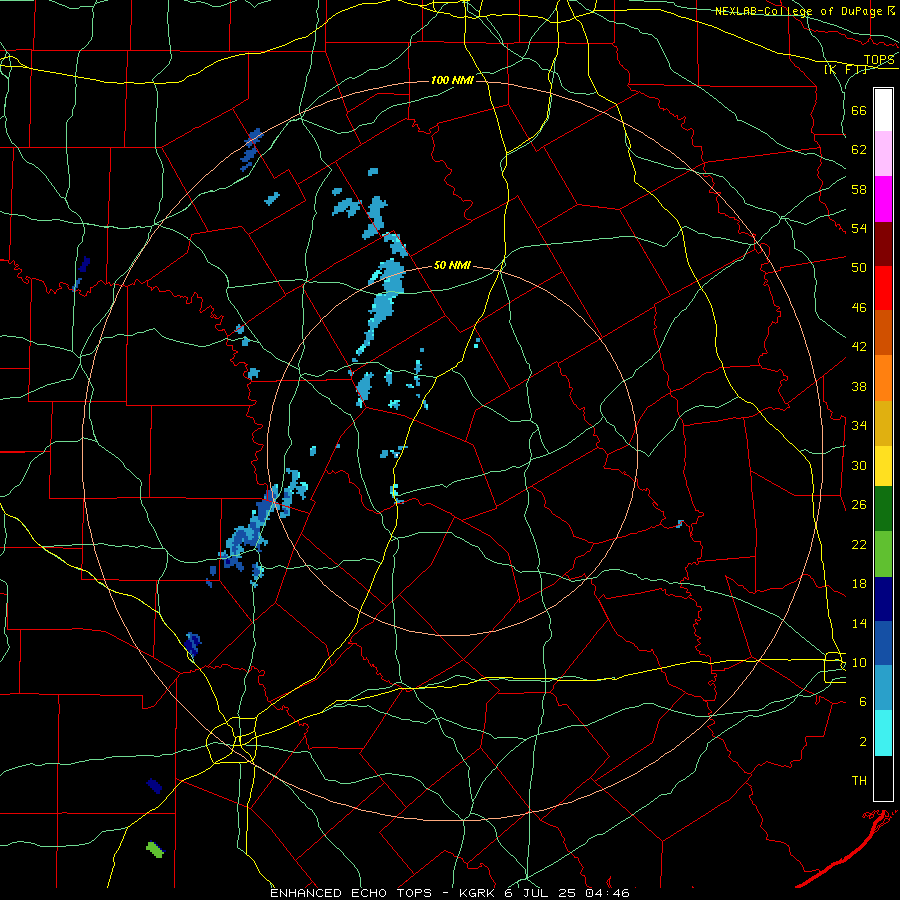The height and width of the screenshot is (900, 900).
Task: Click the dark red legend swatch
Action: (883, 244)
